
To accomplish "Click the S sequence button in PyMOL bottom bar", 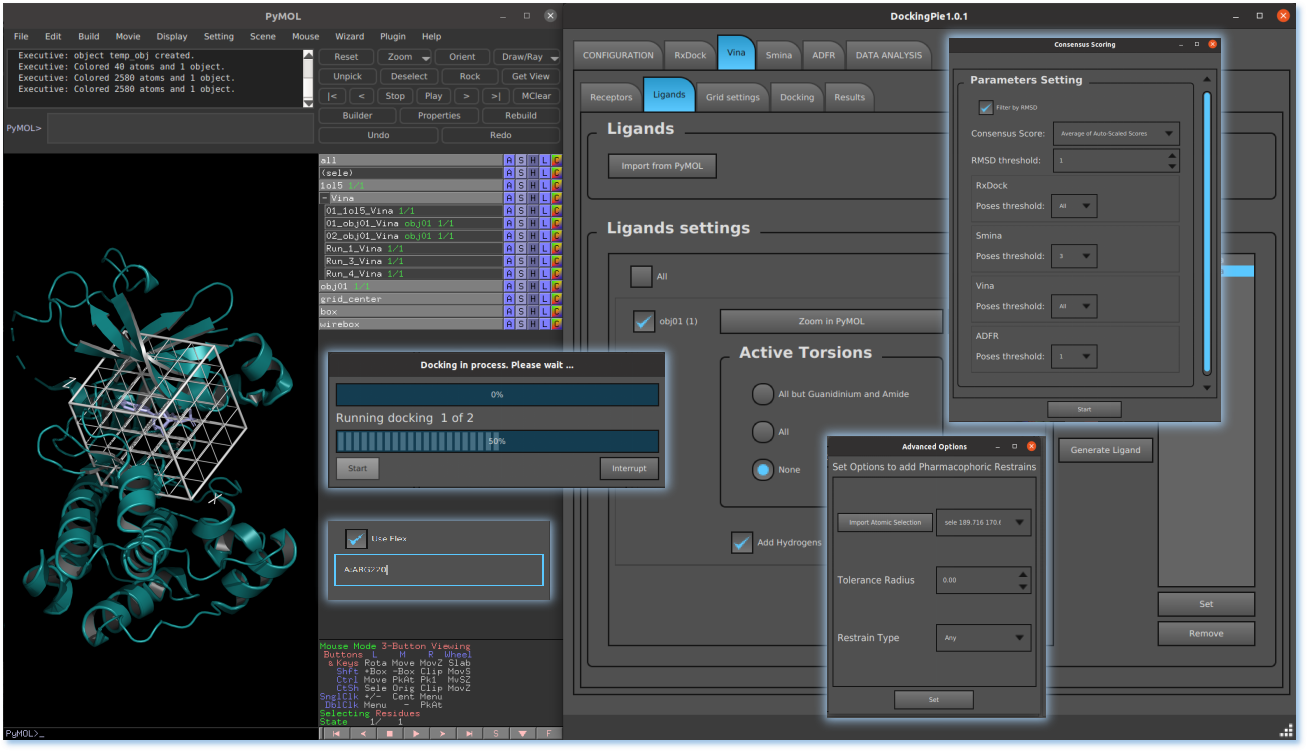I will [496, 733].
